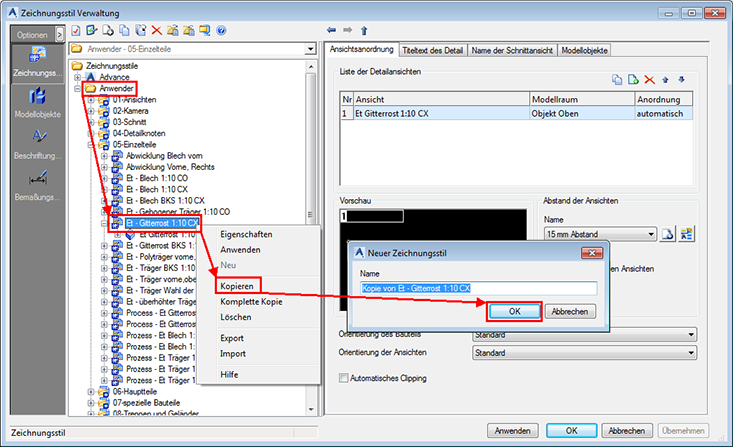Screen dimensions: 733x447
Task: Move detail view up with small blue arrow
Action: pyautogui.click(x=665, y=80)
